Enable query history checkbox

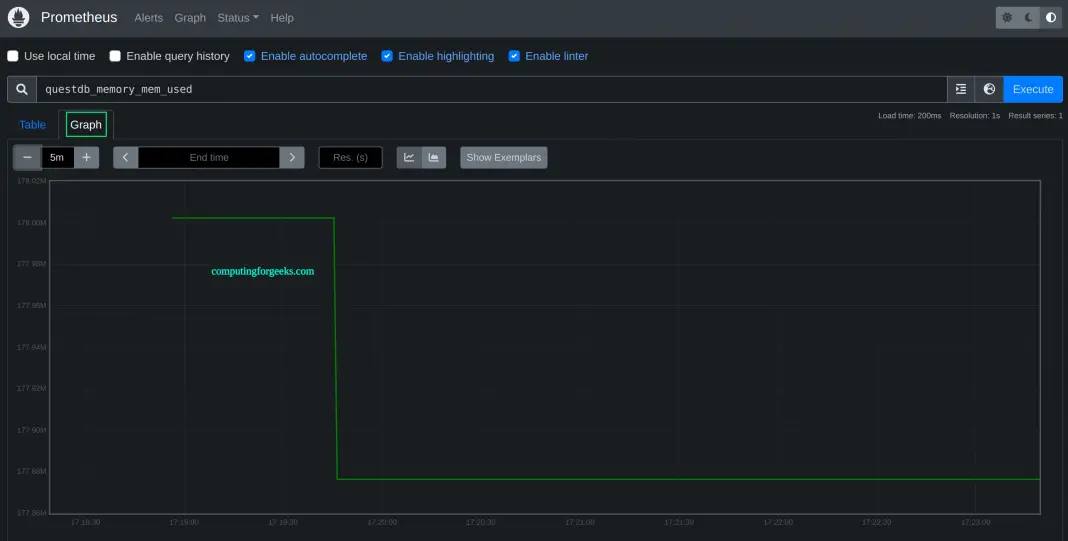116,56
